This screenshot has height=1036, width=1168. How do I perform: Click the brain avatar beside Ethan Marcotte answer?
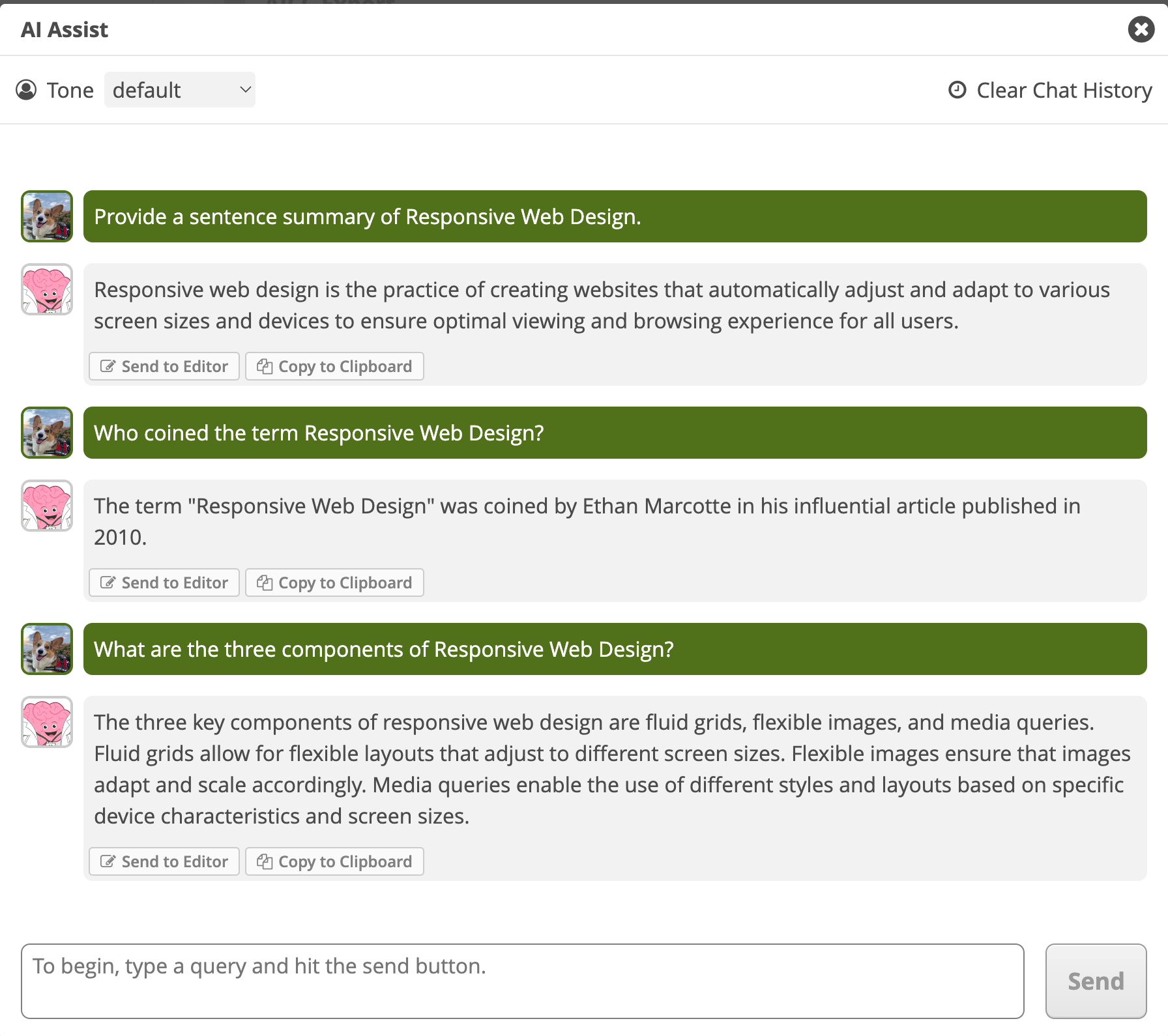(47, 506)
